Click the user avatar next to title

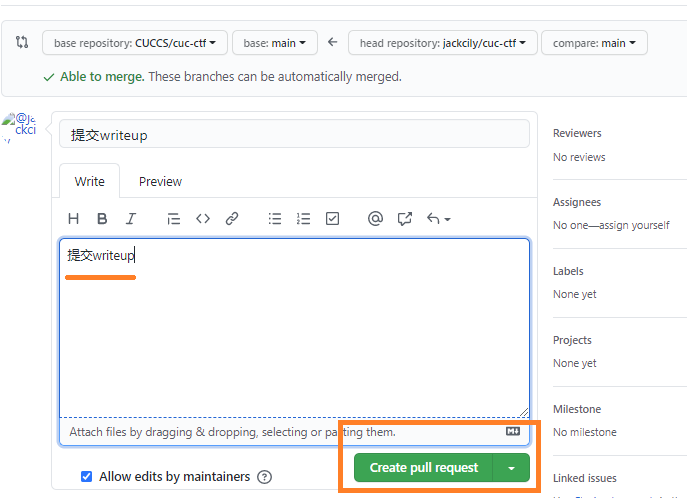point(19,127)
